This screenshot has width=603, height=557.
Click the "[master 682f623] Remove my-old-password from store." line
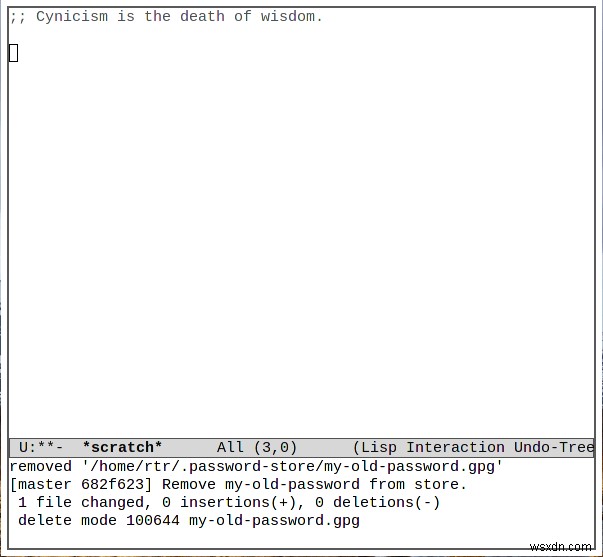click(x=238, y=485)
